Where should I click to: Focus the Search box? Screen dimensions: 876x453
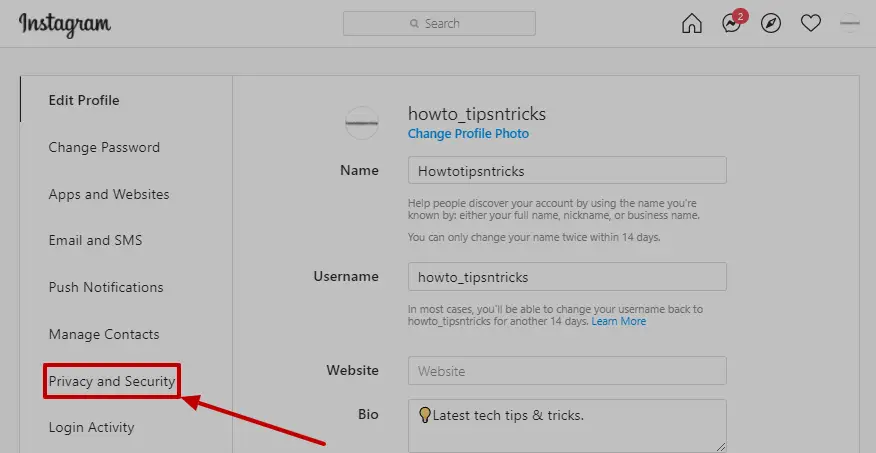pos(439,23)
